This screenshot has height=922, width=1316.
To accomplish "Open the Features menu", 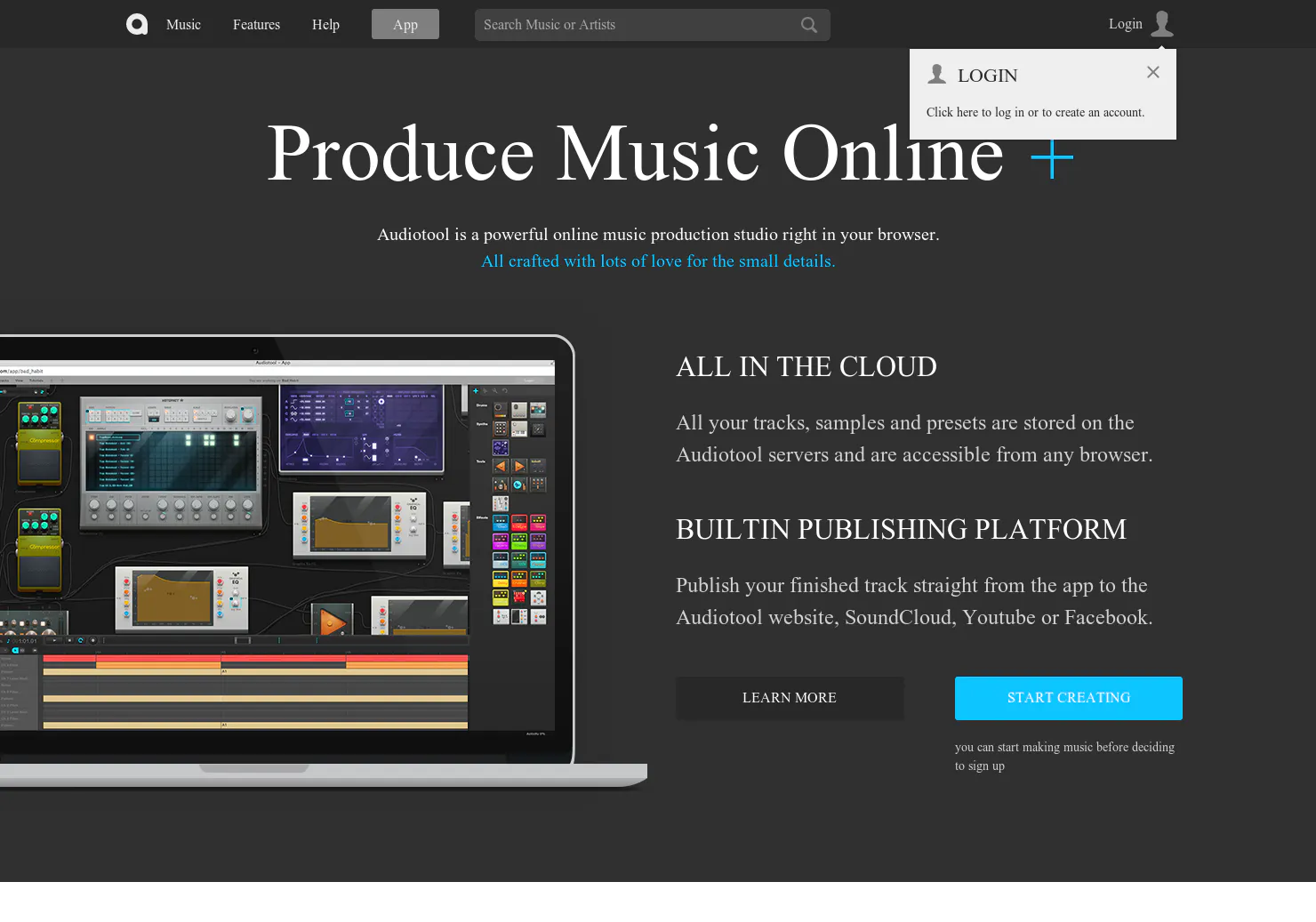I will tap(256, 25).
